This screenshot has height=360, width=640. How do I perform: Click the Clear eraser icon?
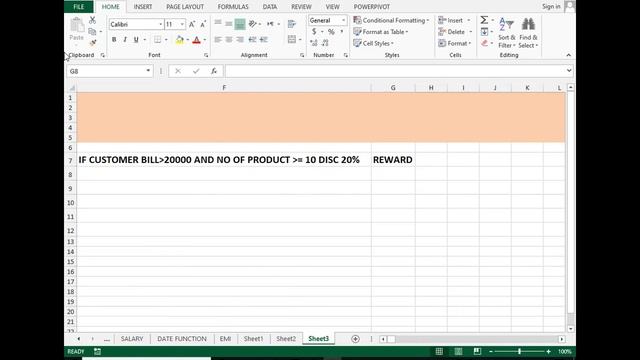484,43
